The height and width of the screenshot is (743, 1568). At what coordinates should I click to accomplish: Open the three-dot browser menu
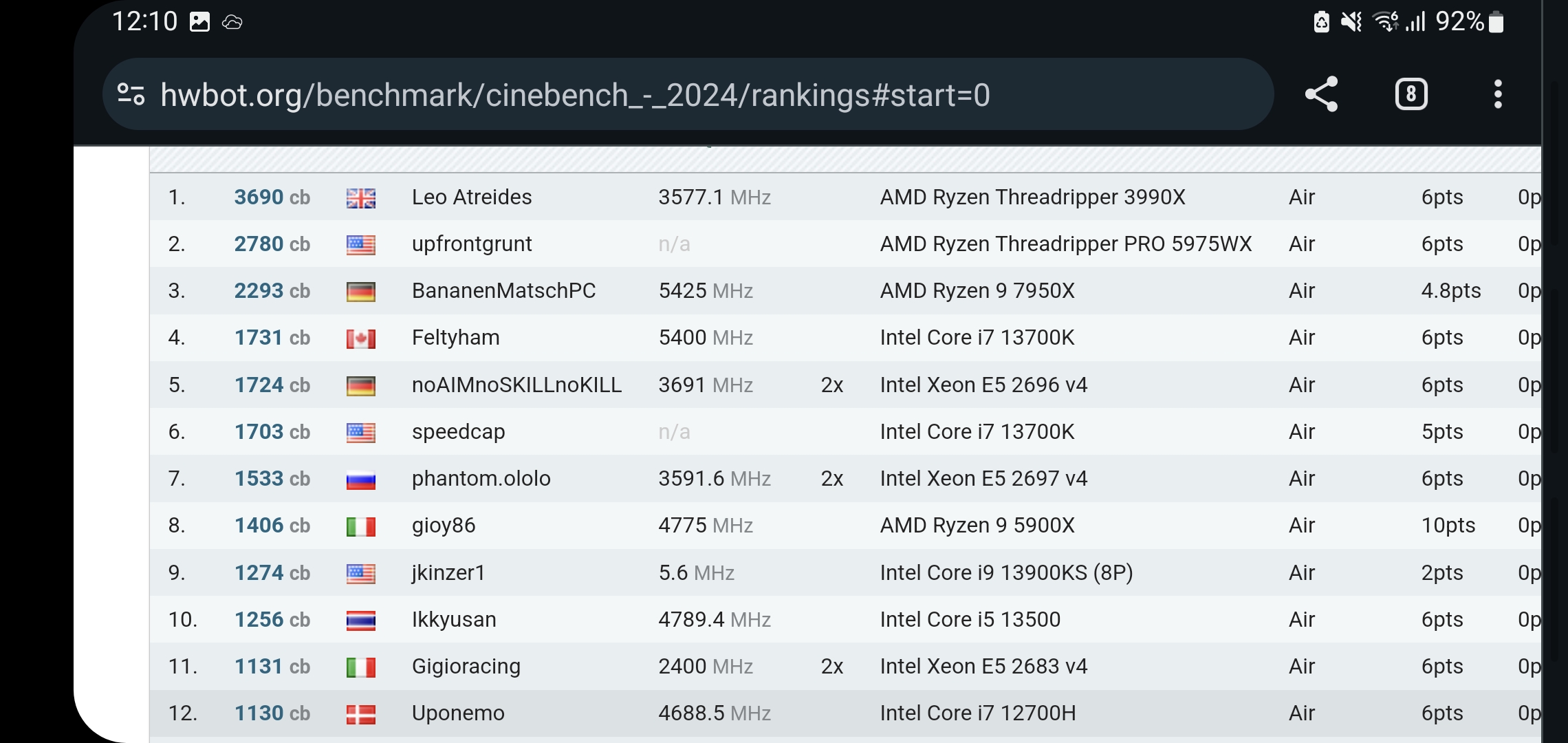coord(1498,94)
